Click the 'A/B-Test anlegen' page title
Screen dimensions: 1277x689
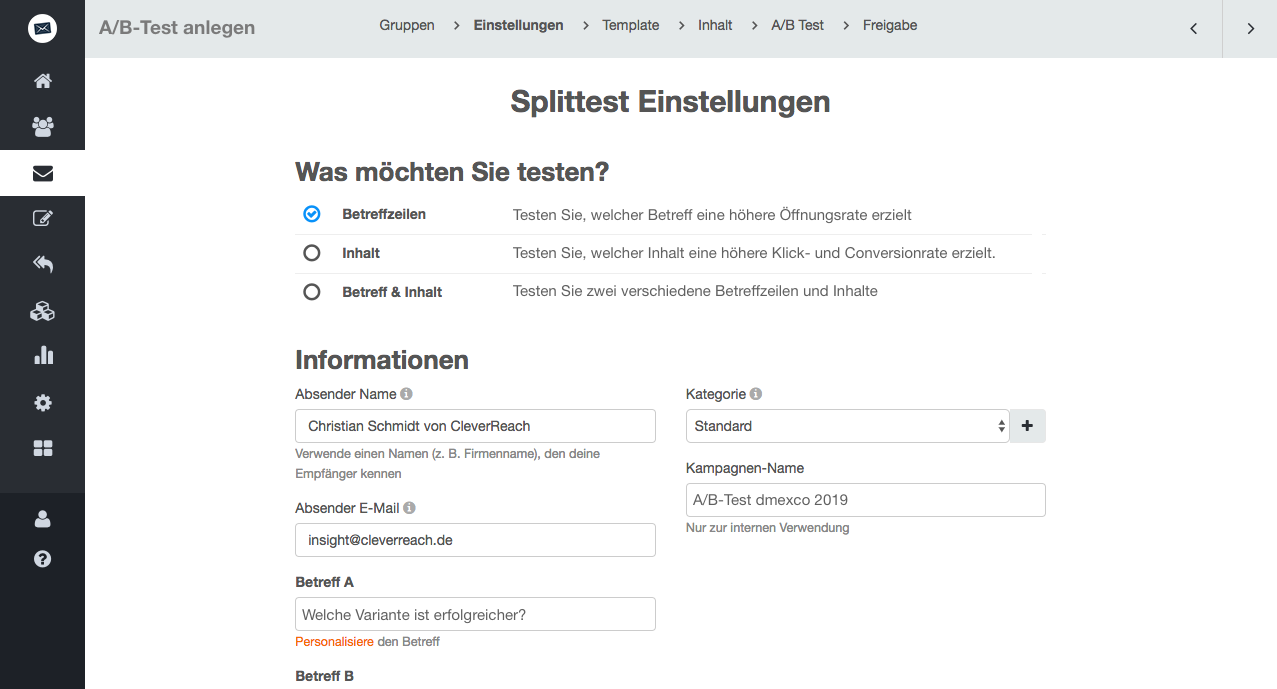pyautogui.click(x=177, y=27)
